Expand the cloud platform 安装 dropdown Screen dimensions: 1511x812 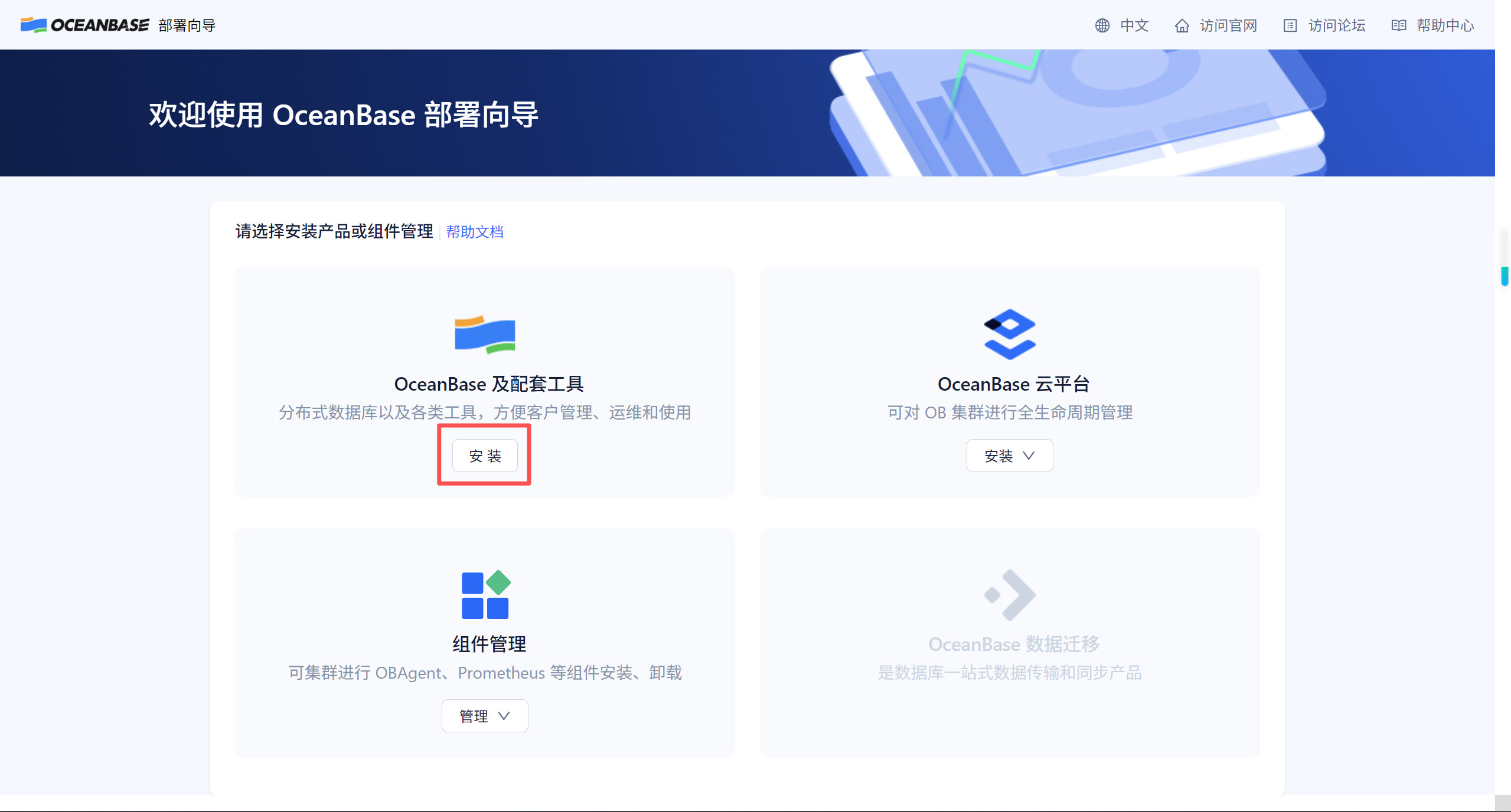point(1009,456)
